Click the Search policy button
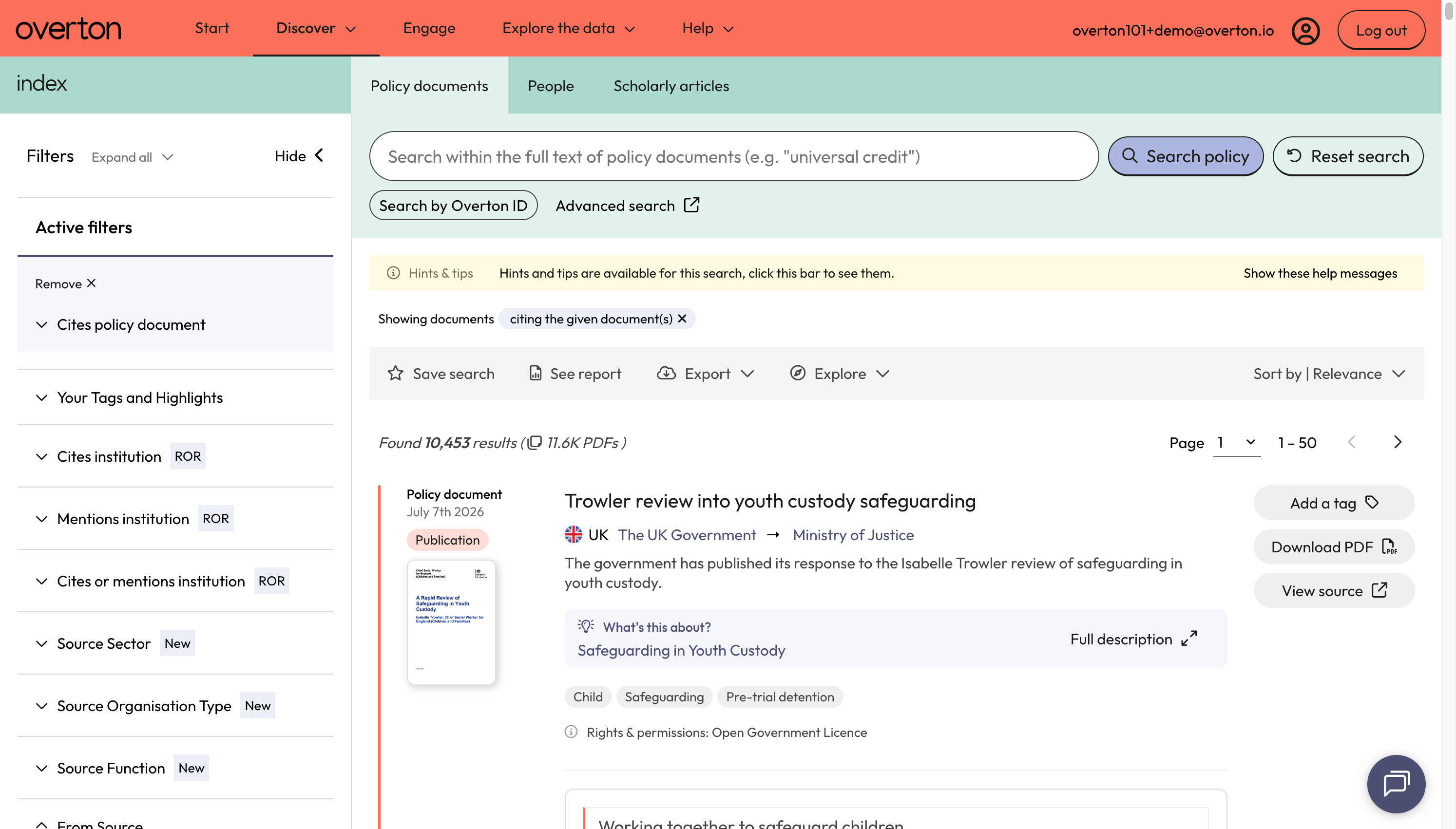This screenshot has width=1456, height=829. (x=1186, y=156)
